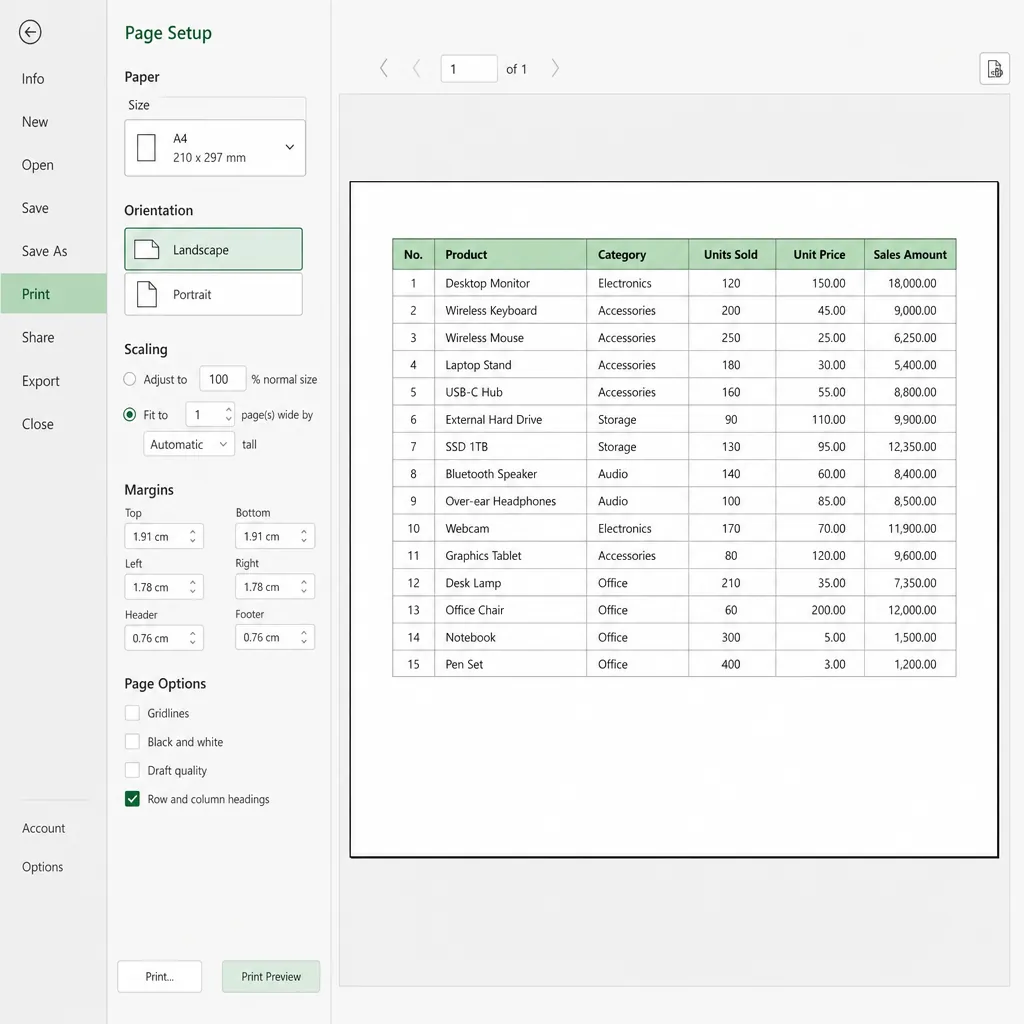Click the Unit Price header in preview
1024x1024 pixels.
[820, 255]
